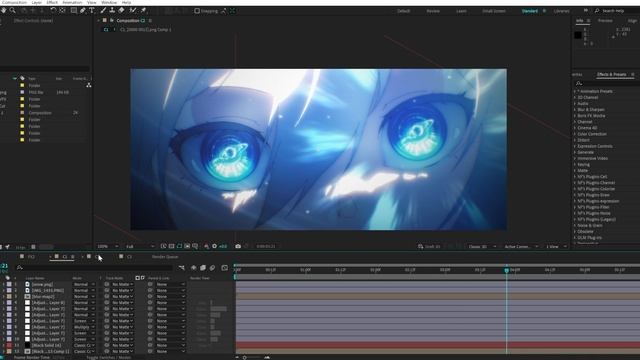Select the Rectangle shape tool
The height and width of the screenshot is (360, 640).
click(73, 10)
